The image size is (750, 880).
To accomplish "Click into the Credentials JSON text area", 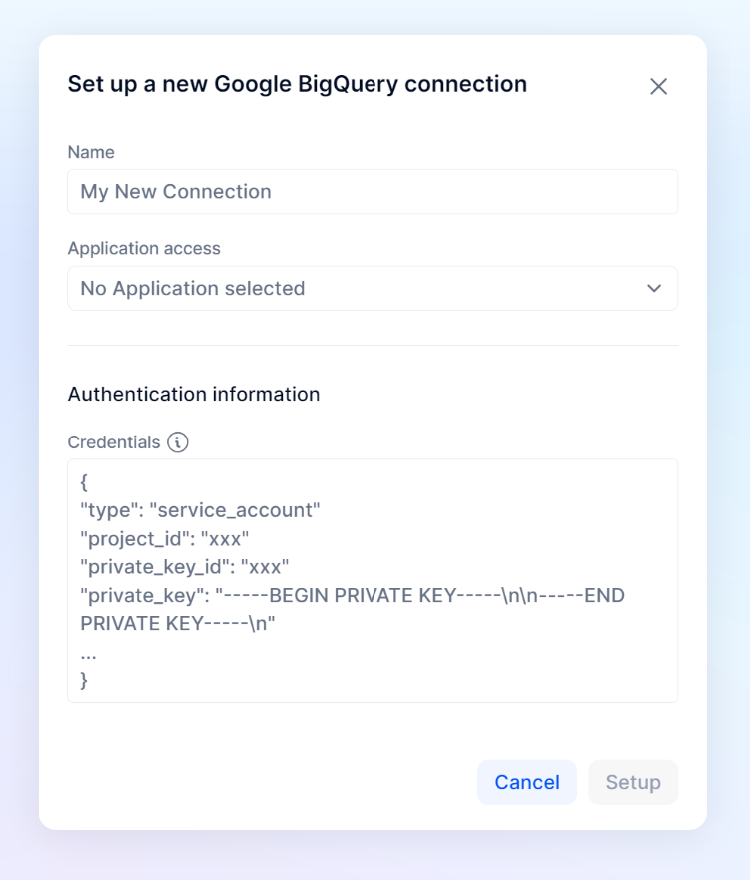I will click(x=373, y=580).
